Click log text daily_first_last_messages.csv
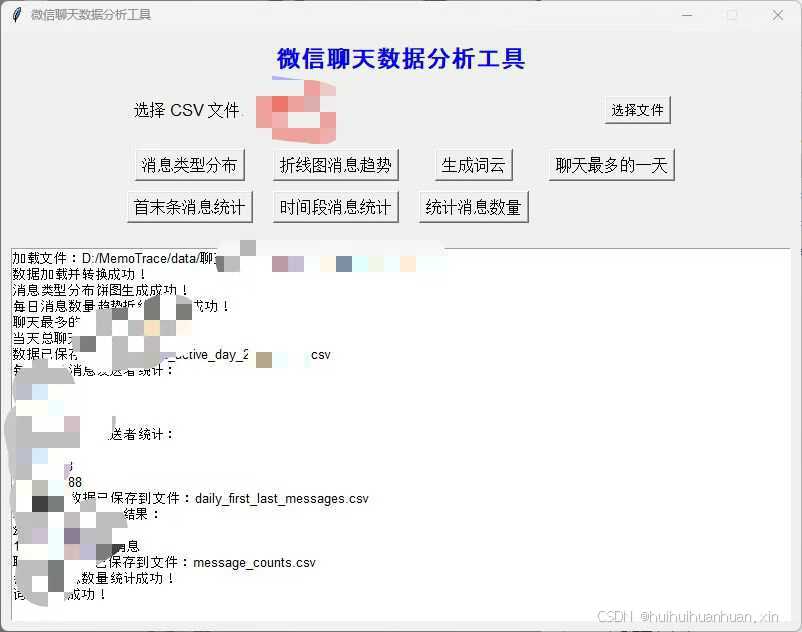 pyautogui.click(x=282, y=499)
